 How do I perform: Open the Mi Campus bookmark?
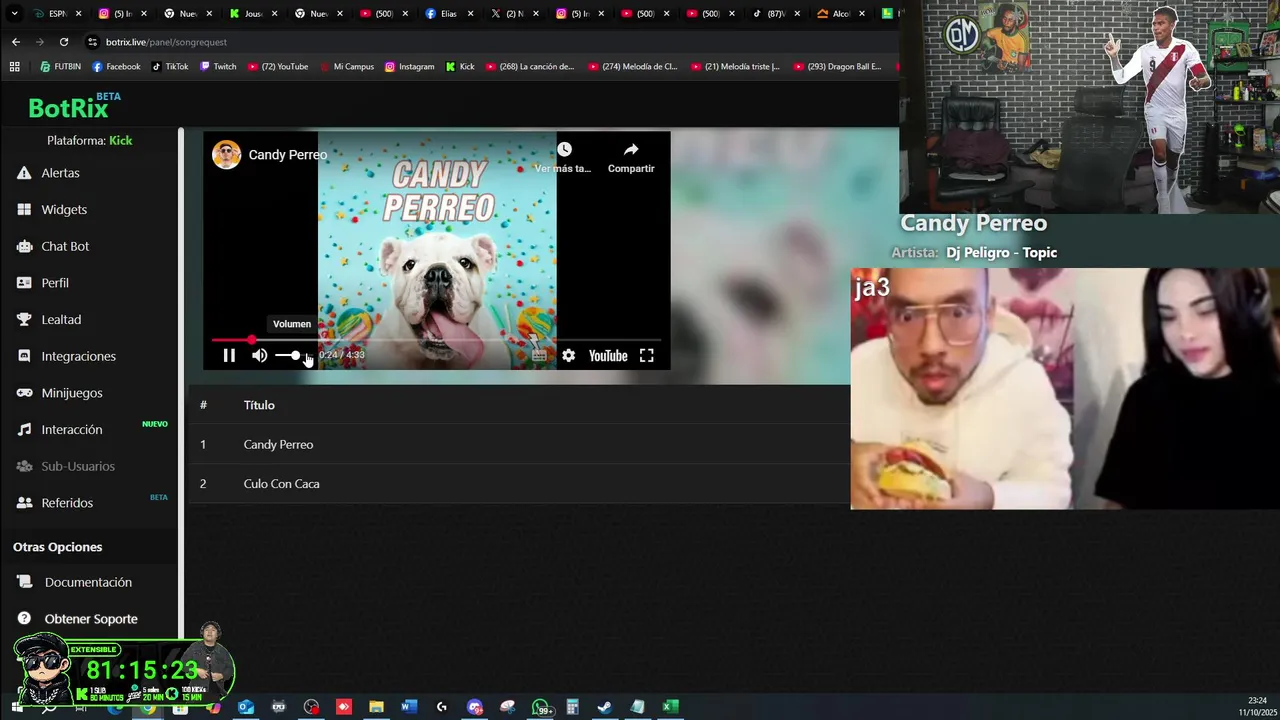click(346, 67)
